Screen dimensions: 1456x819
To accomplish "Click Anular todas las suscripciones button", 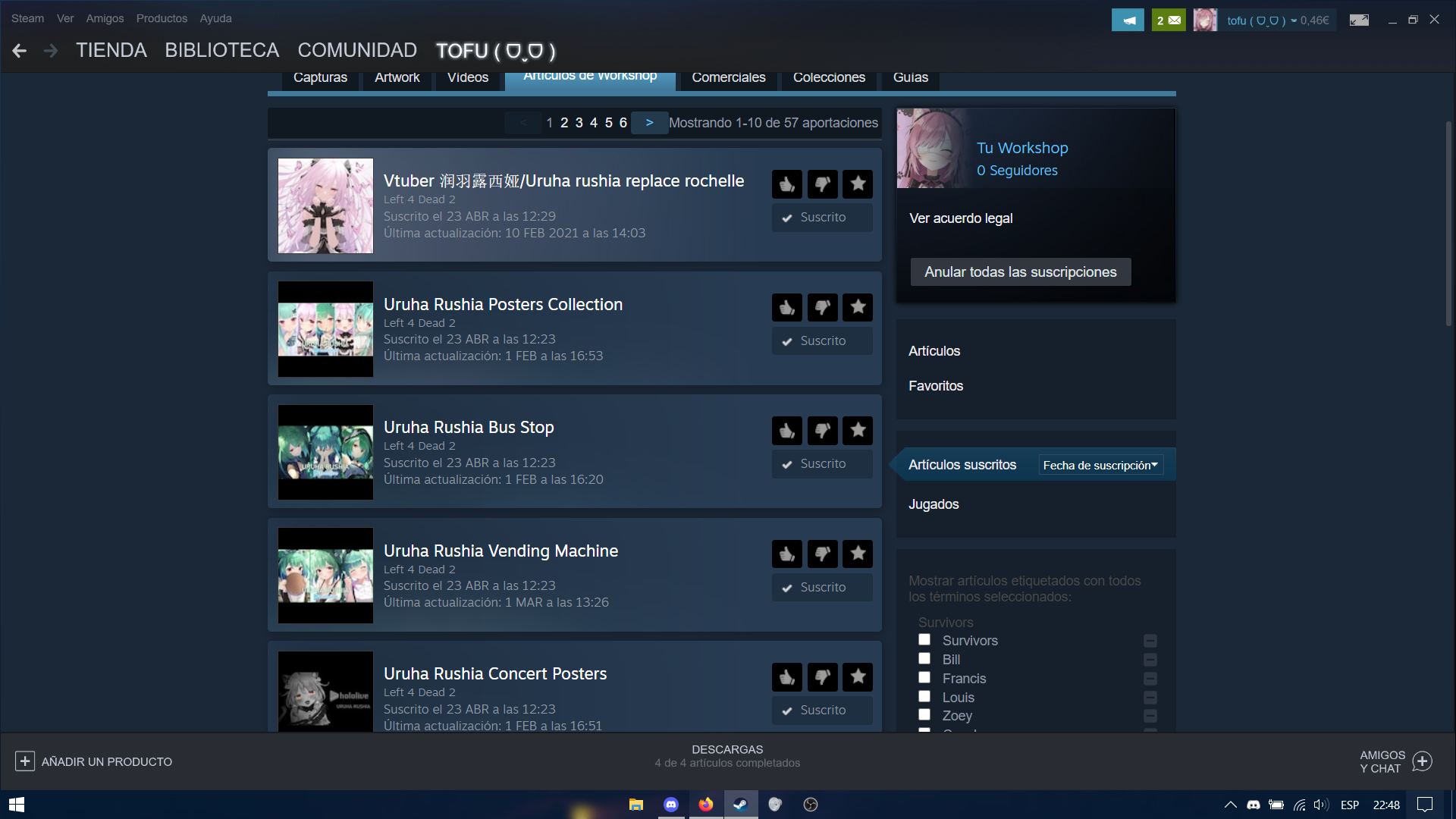I will (x=1021, y=271).
